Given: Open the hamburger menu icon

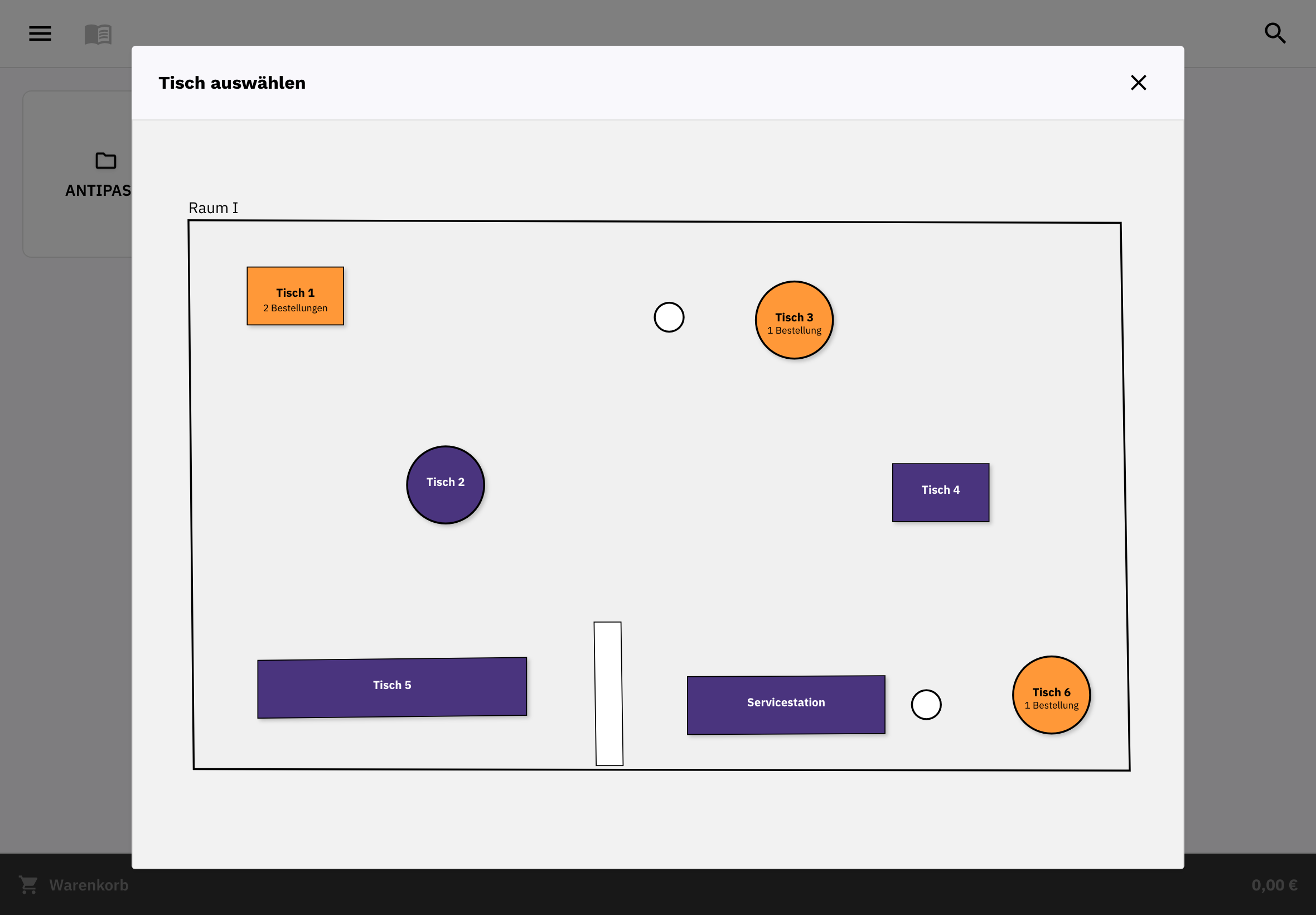Looking at the screenshot, I should tap(40, 33).
